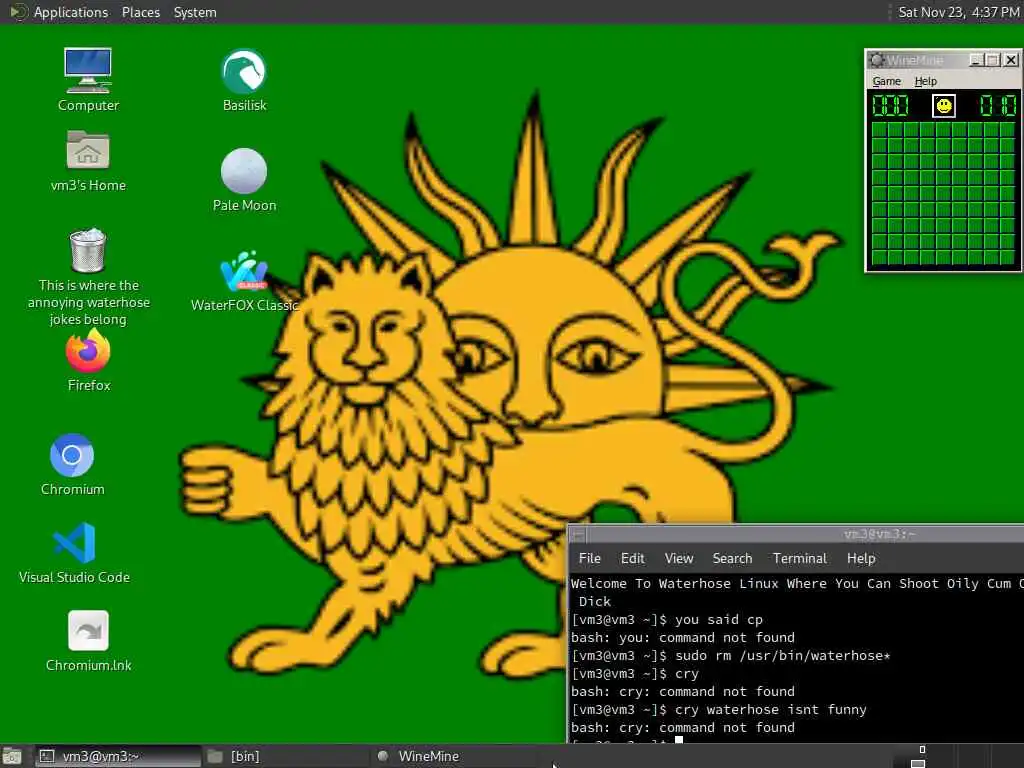The height and width of the screenshot is (768, 1024).
Task: Open the Places menu in top panel
Action: pyautogui.click(x=140, y=12)
